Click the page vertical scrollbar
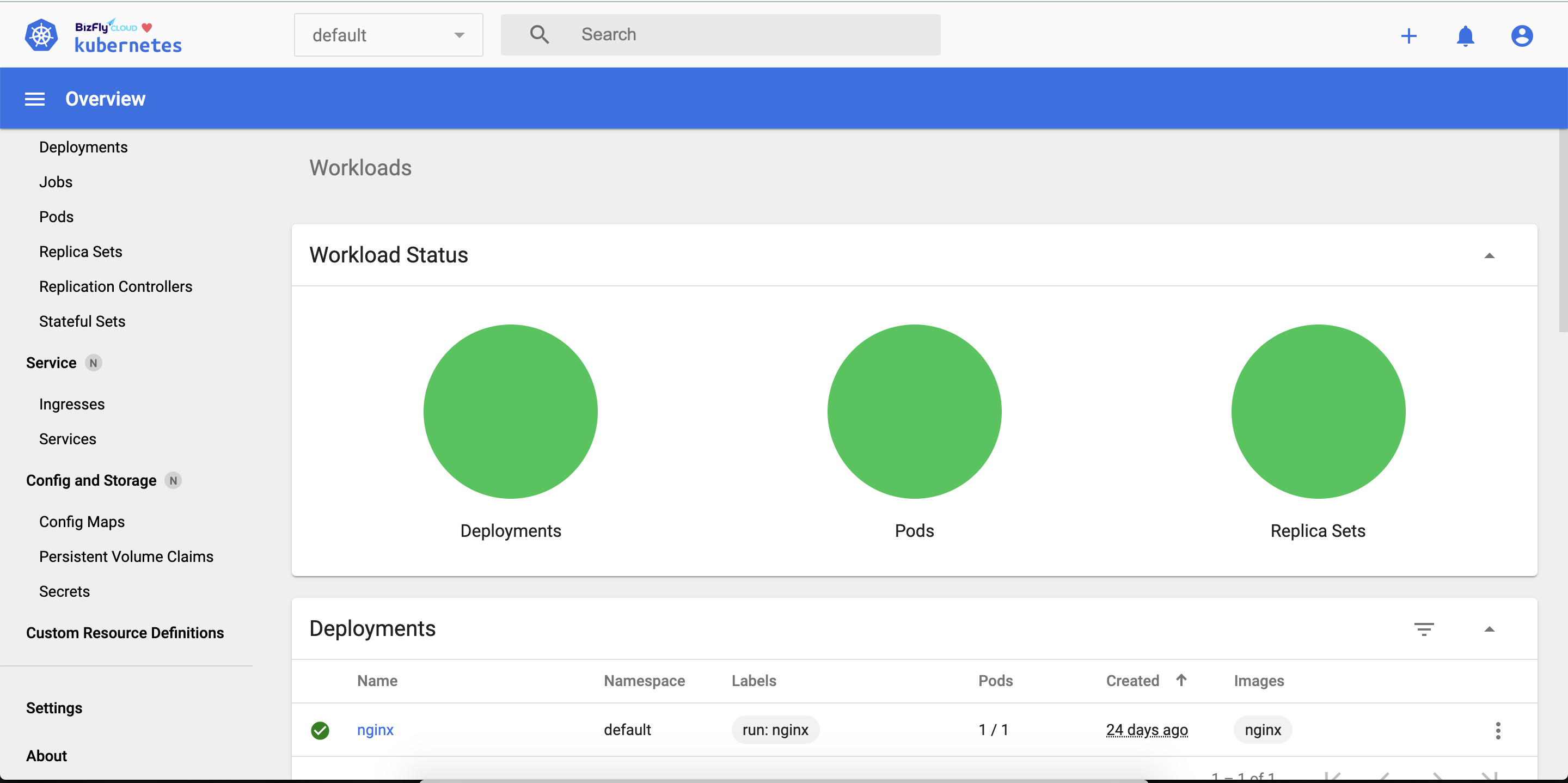1568x783 pixels. 1563,231
